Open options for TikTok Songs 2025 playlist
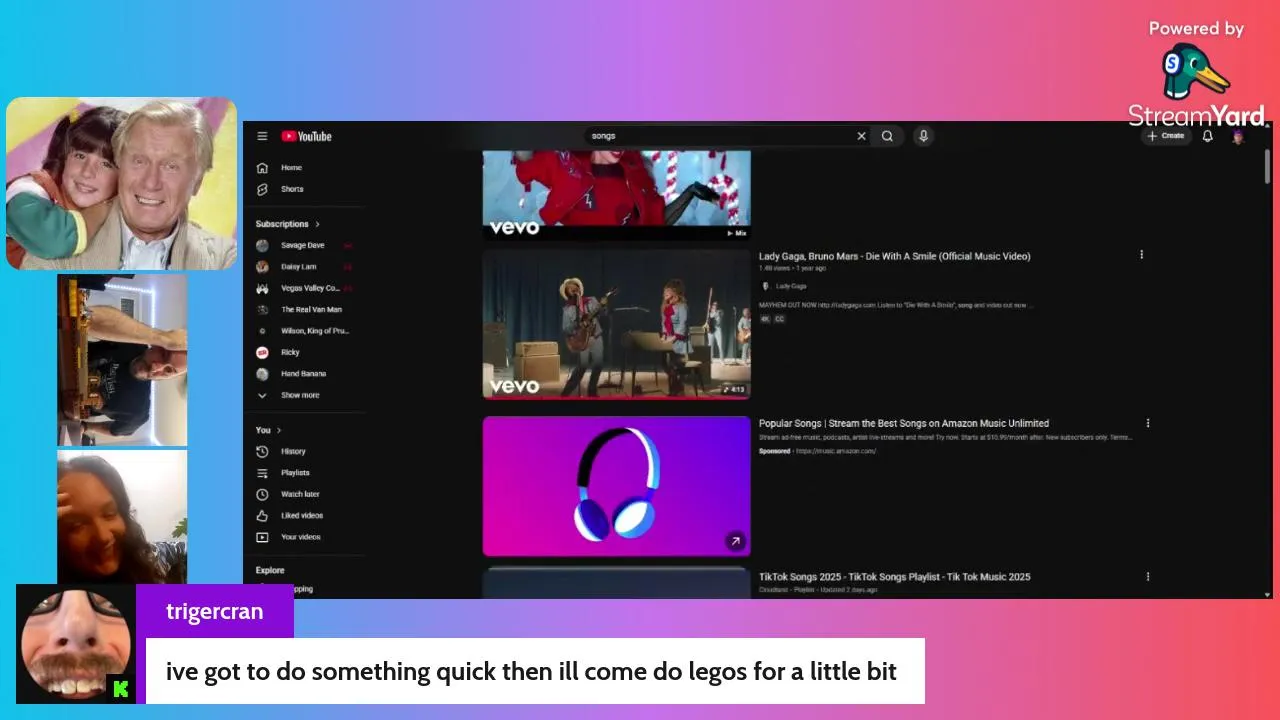This screenshot has height=720, width=1280. pos(1147,576)
